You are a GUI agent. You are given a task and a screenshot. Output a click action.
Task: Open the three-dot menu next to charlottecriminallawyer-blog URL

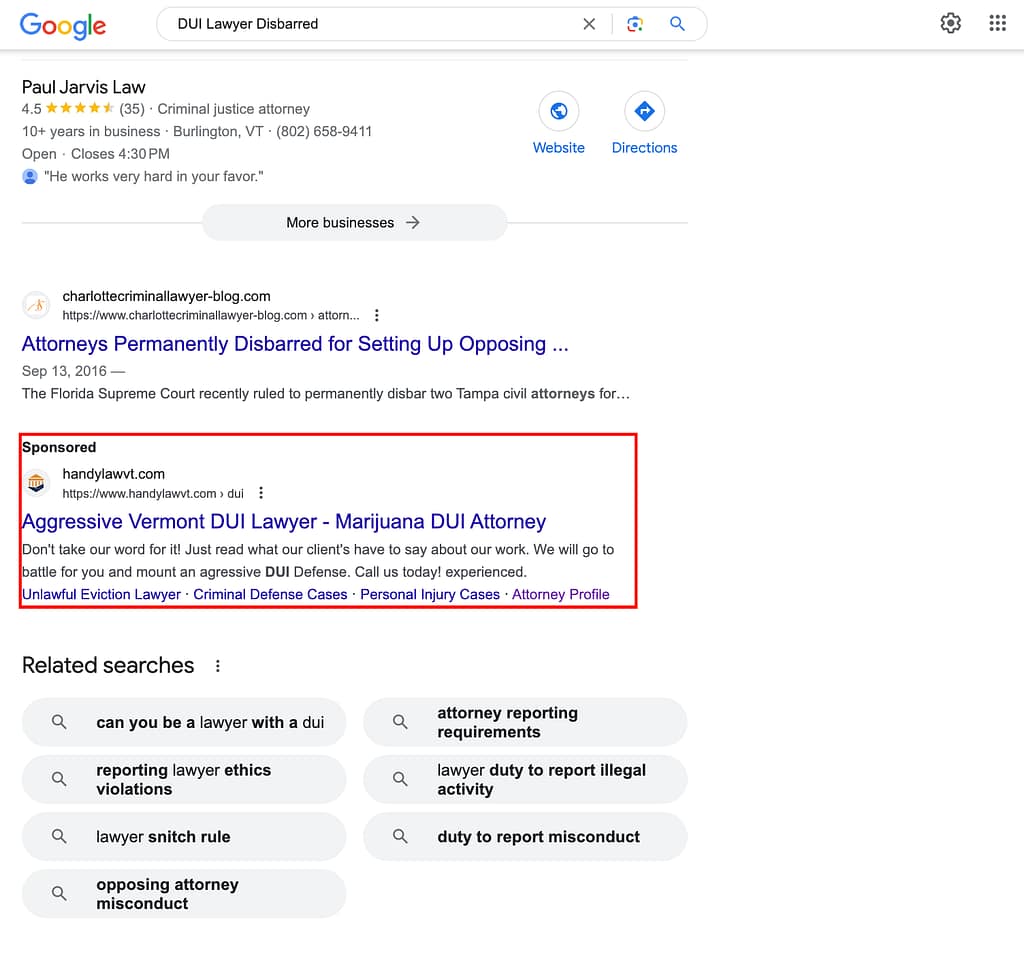[x=377, y=315]
